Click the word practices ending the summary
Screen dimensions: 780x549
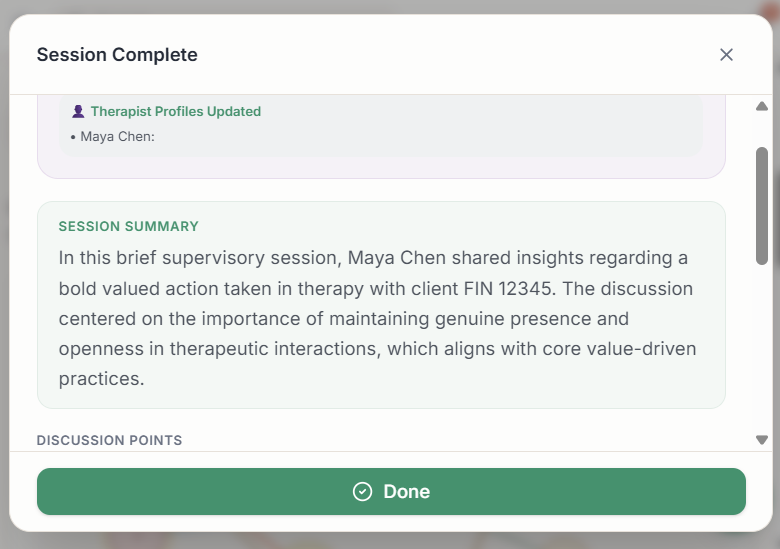tap(101, 380)
